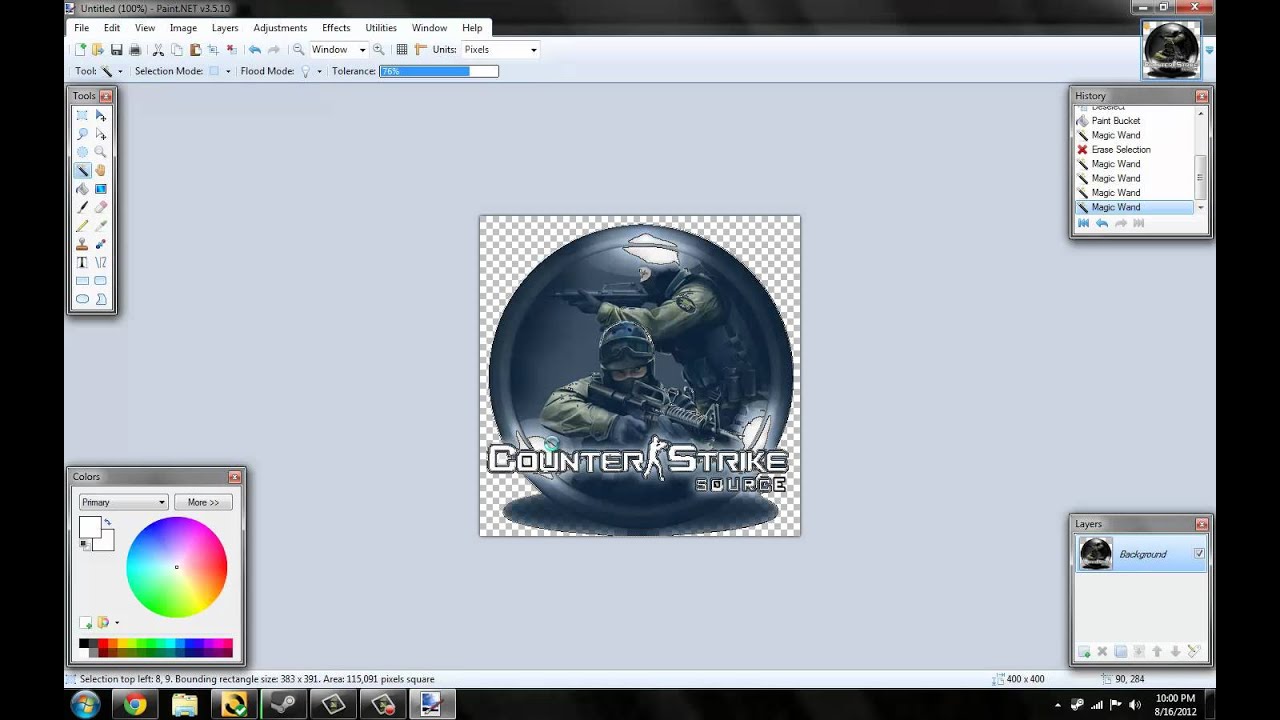Screen dimensions: 1280x720
Task: Click the primary white color swatch
Action: (x=89, y=527)
